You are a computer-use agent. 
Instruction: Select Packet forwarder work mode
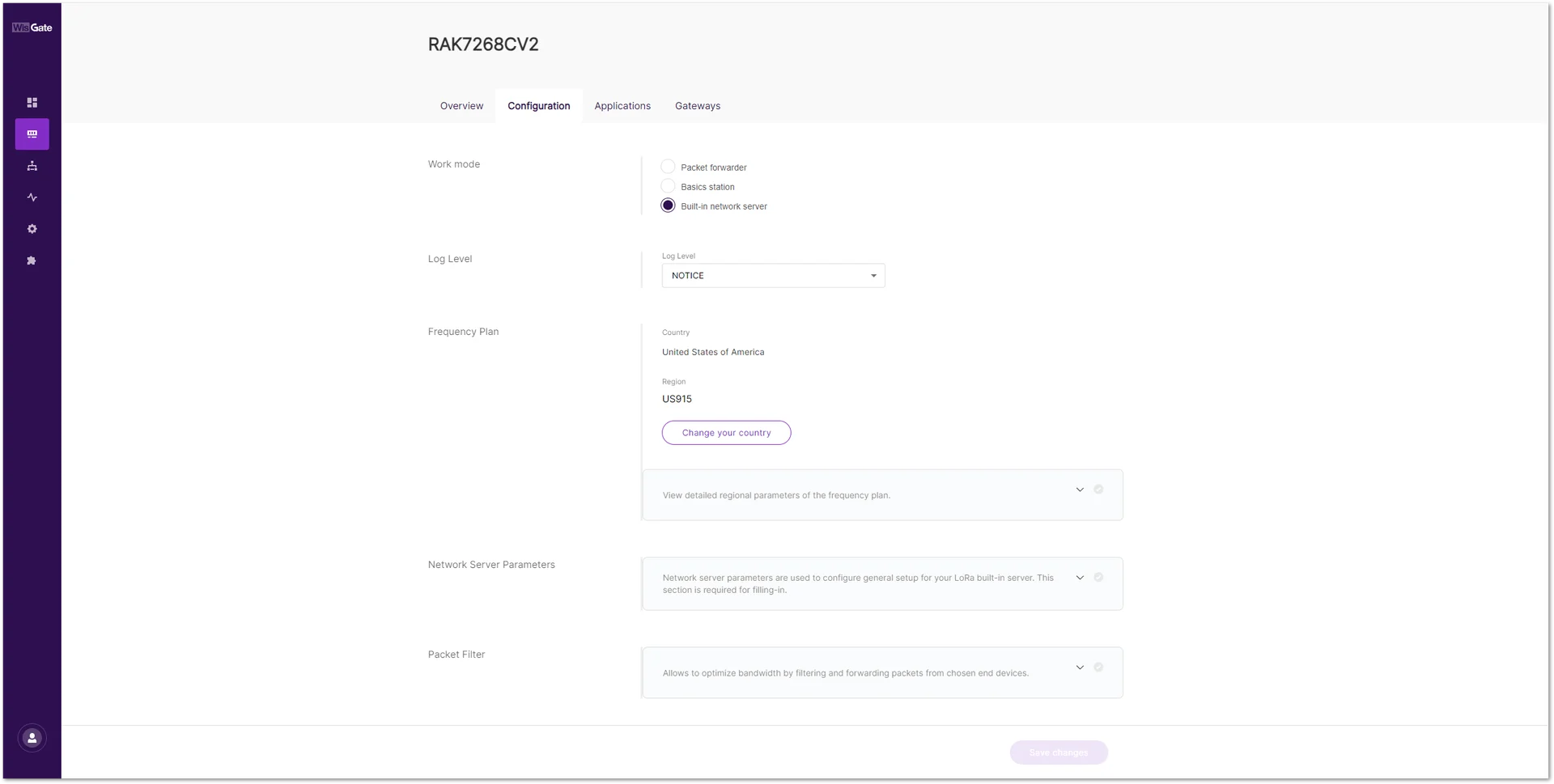(x=668, y=167)
